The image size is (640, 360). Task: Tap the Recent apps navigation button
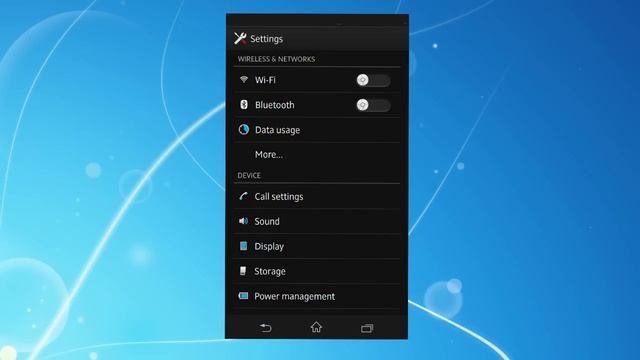pyautogui.click(x=367, y=328)
